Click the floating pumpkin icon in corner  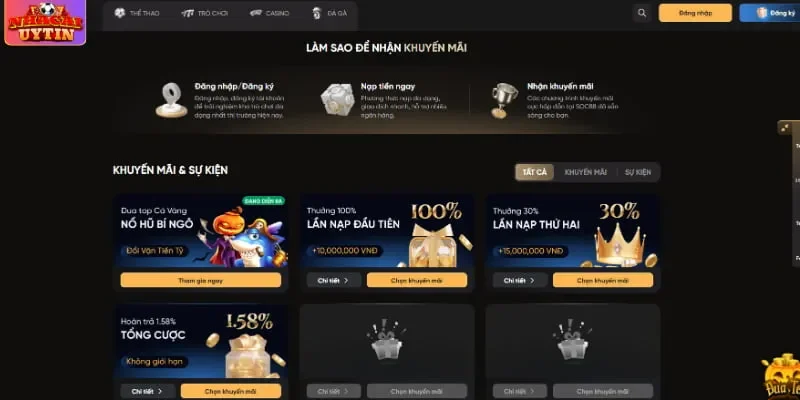pos(781,378)
